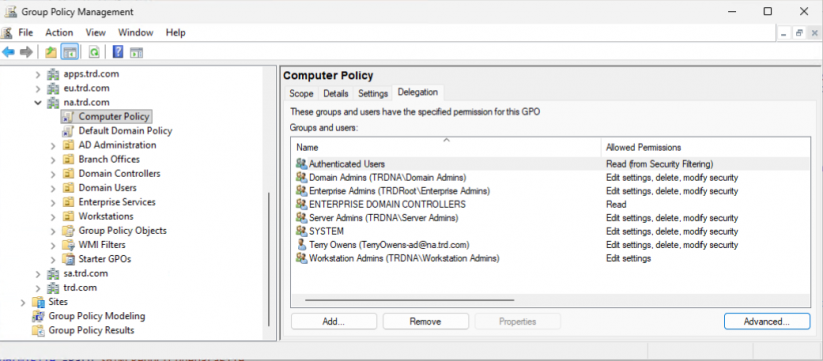Click the Group Policy Management title bar icon

point(10,12)
